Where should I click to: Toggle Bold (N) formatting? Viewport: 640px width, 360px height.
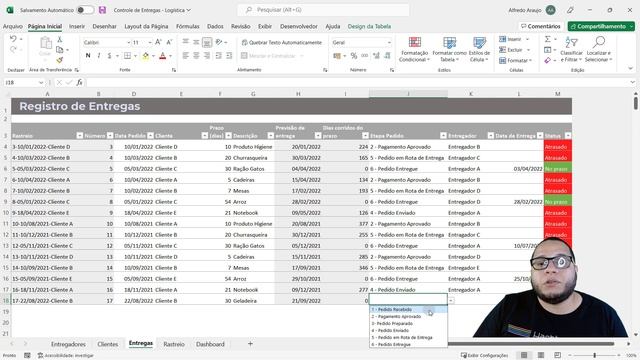(88, 56)
